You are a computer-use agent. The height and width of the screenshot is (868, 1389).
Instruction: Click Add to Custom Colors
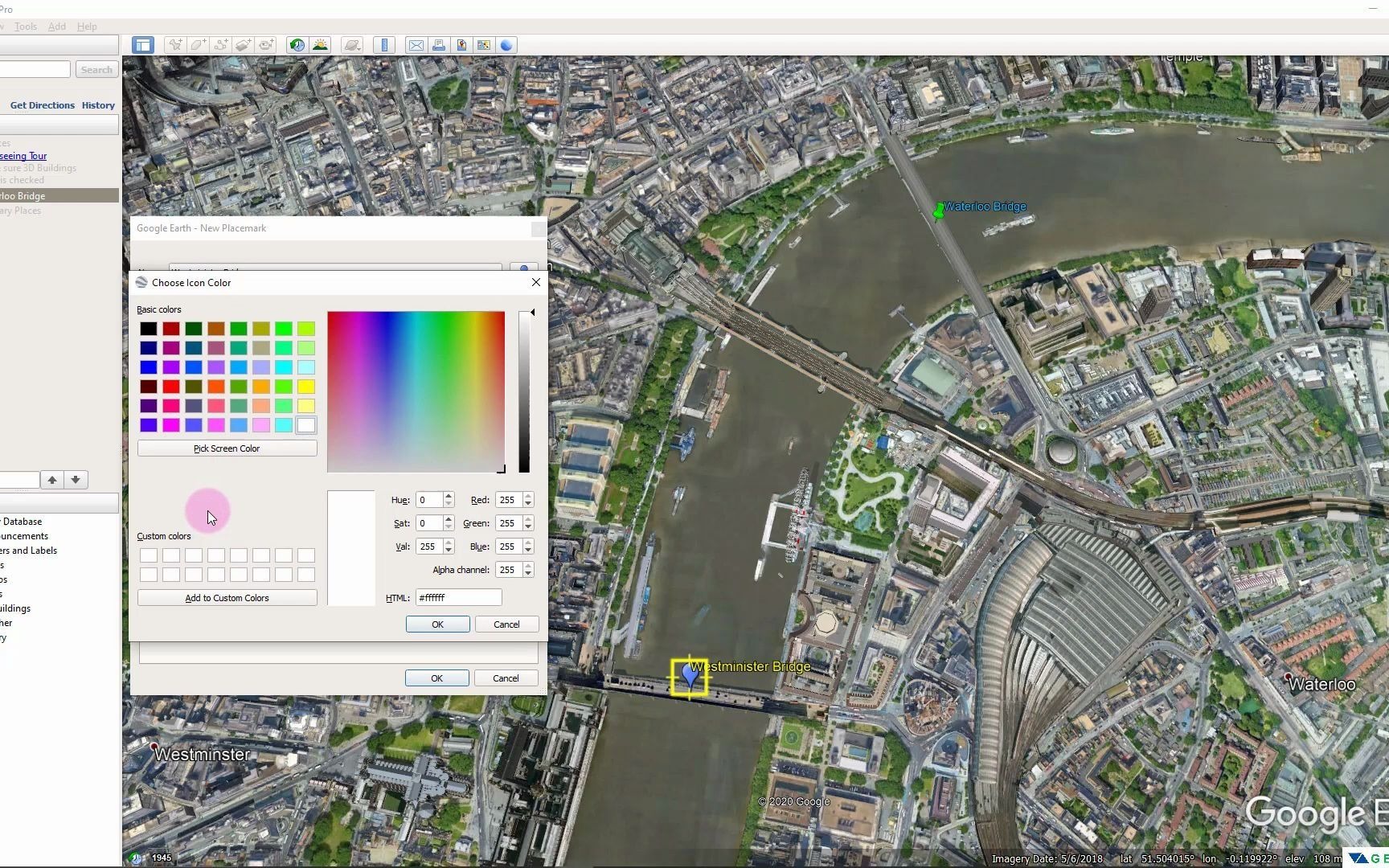[227, 597]
